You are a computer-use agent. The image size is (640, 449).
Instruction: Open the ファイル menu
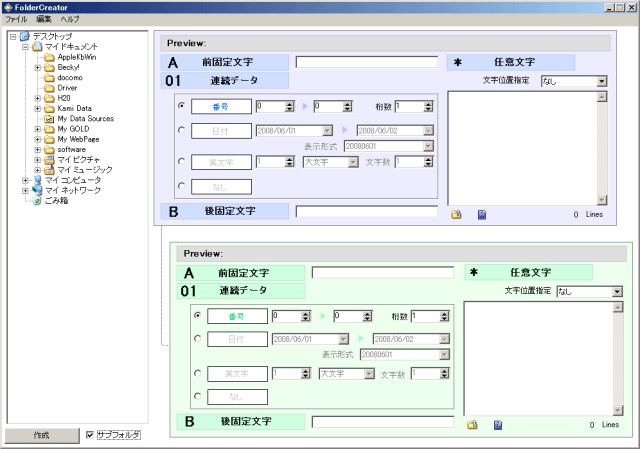click(x=17, y=20)
